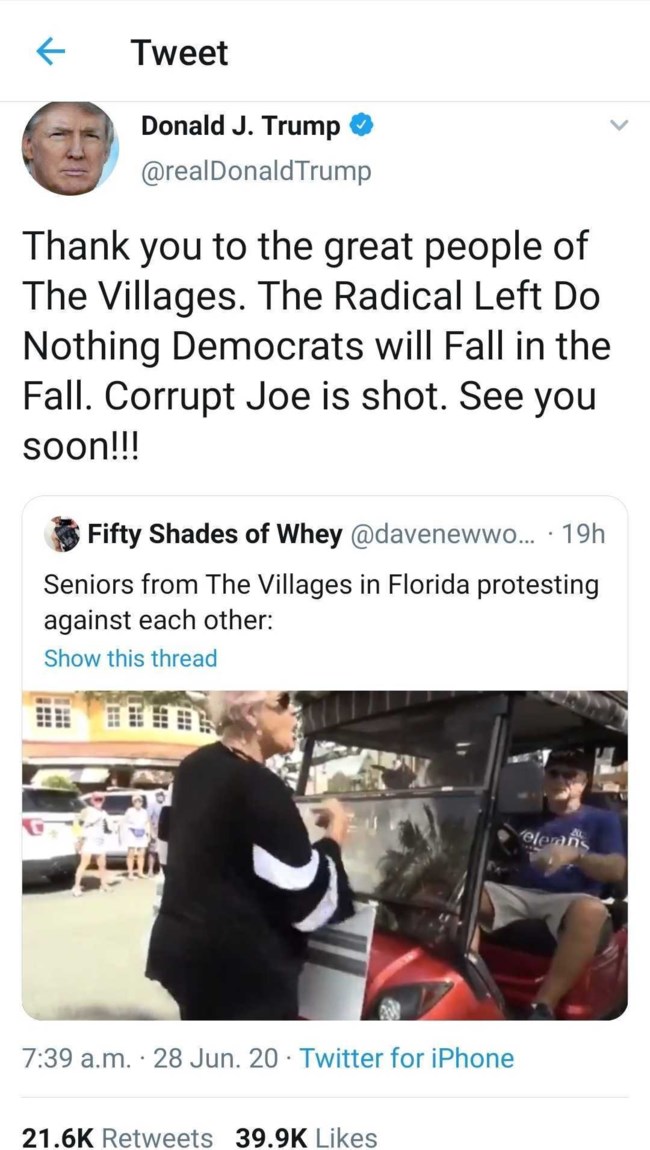Image resolution: width=650 pixels, height=1150 pixels.
Task: Click the "Tweet" header title
Action: point(179,53)
